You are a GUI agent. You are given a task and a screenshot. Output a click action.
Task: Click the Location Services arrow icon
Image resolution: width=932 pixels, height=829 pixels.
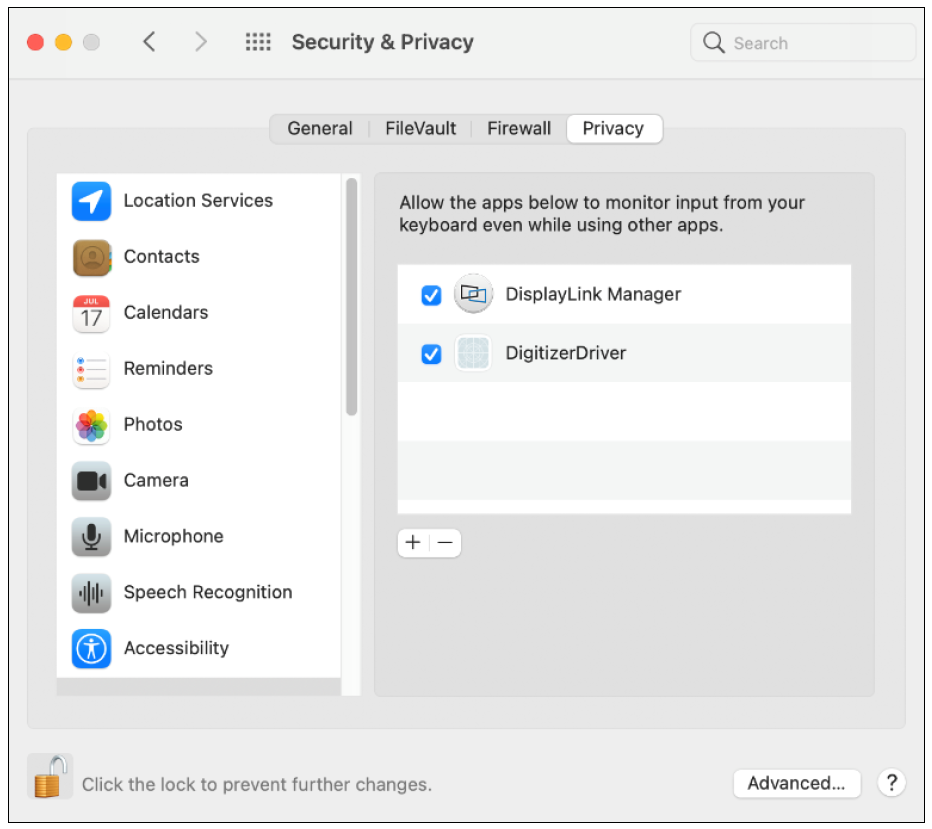click(x=91, y=201)
